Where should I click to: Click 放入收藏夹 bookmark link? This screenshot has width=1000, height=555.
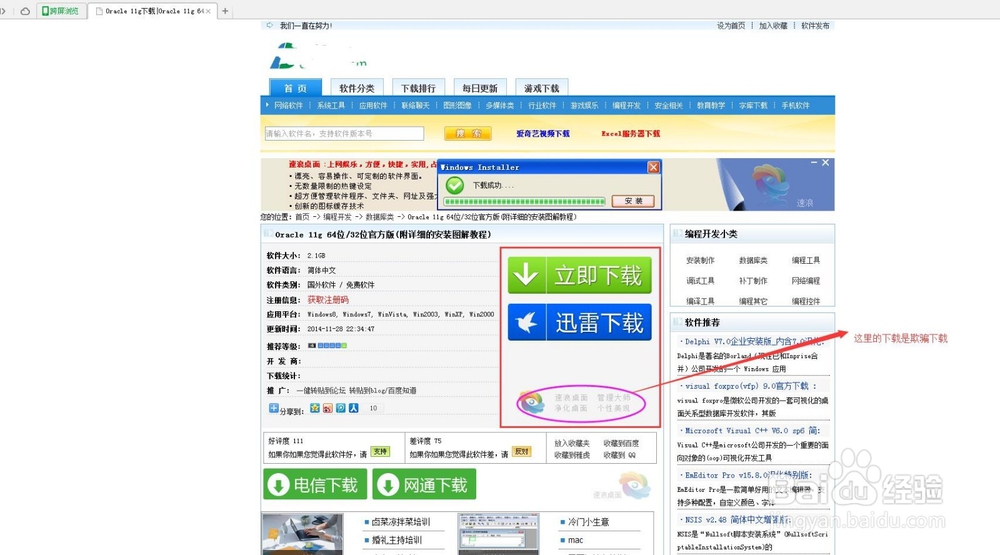coord(571,443)
